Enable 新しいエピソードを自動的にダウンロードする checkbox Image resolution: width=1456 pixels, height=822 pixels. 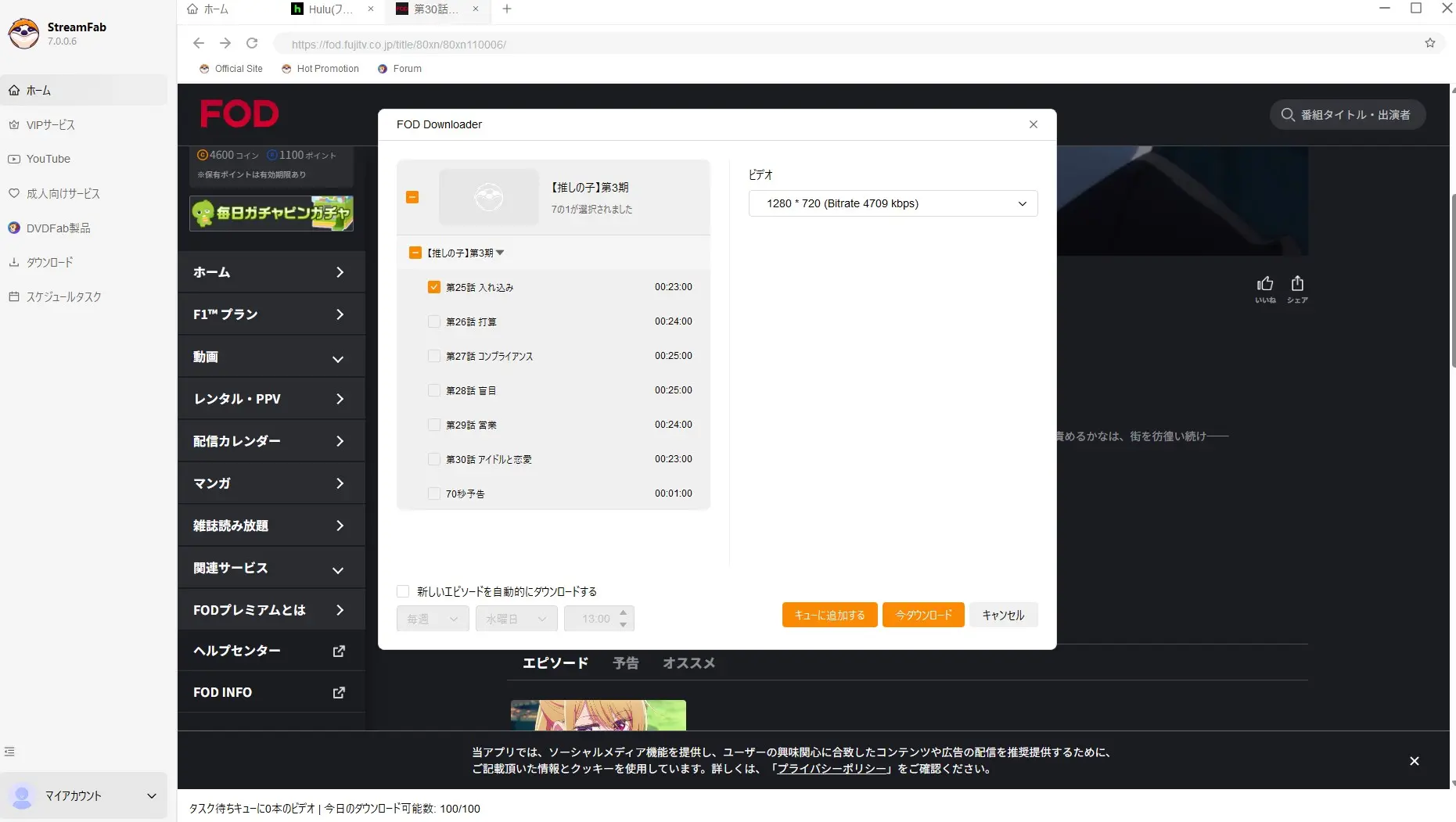click(403, 591)
